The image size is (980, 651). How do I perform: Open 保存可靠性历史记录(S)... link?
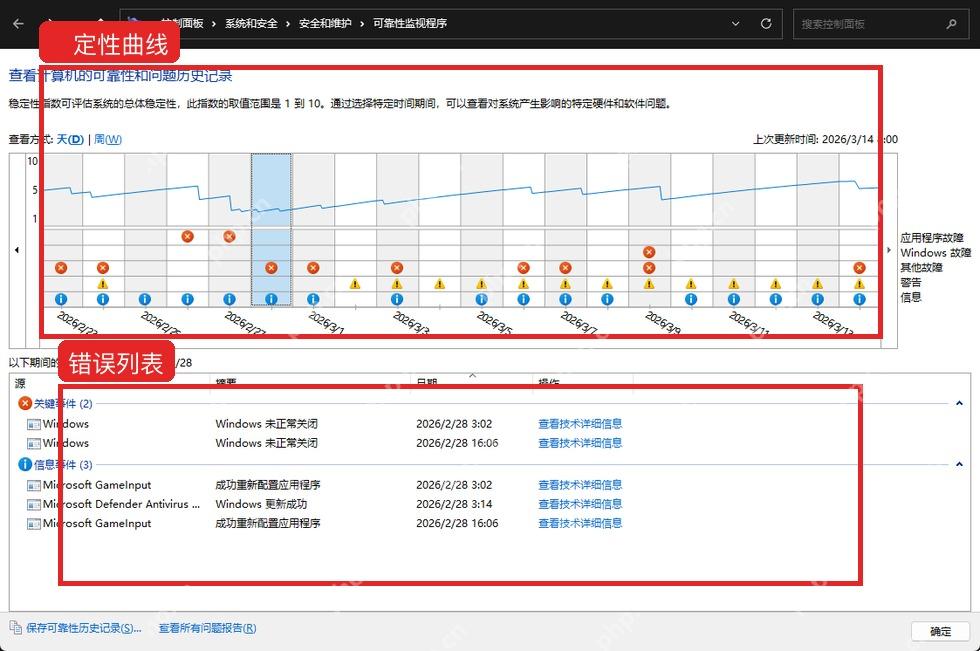[x=84, y=628]
